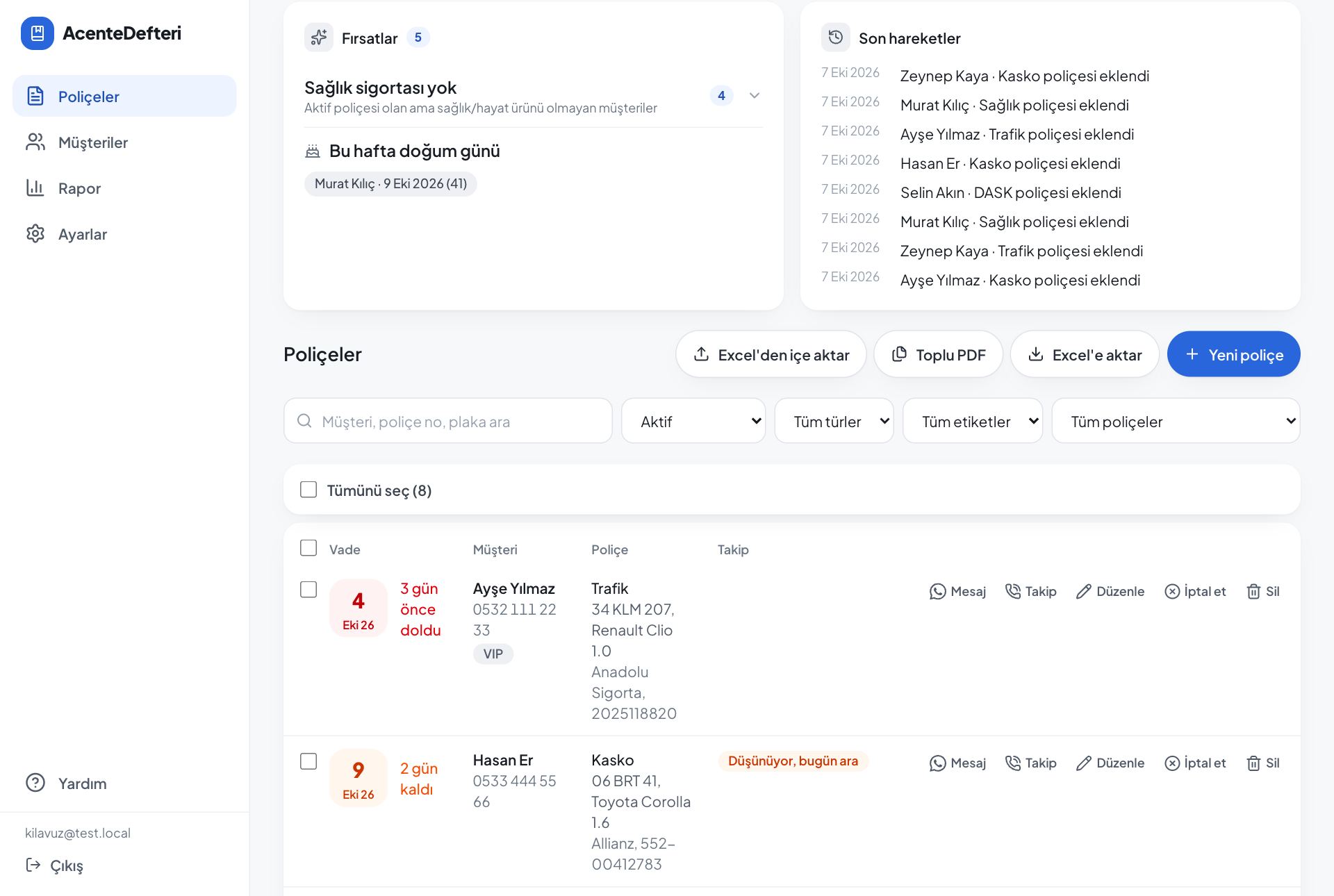Click the Yeni poliçe button
Viewport: 1334px width, 896px height.
[1233, 354]
